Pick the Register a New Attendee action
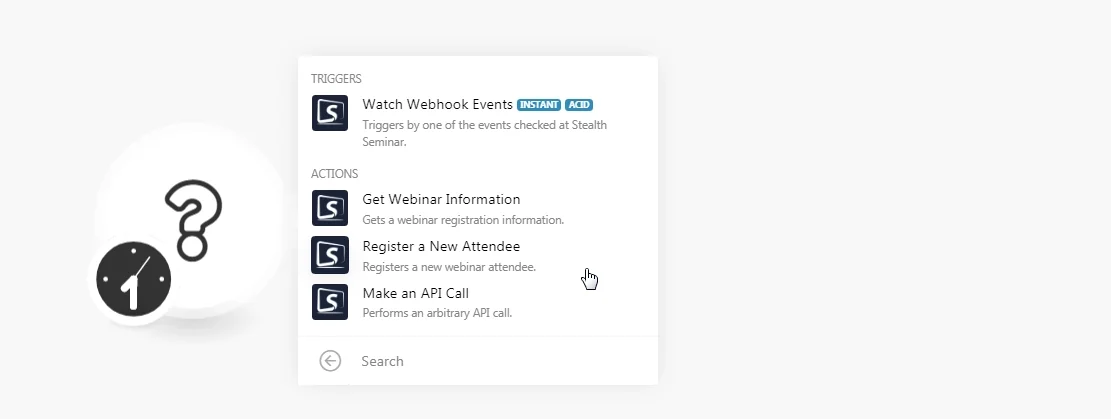This screenshot has width=1111, height=419. (478, 255)
